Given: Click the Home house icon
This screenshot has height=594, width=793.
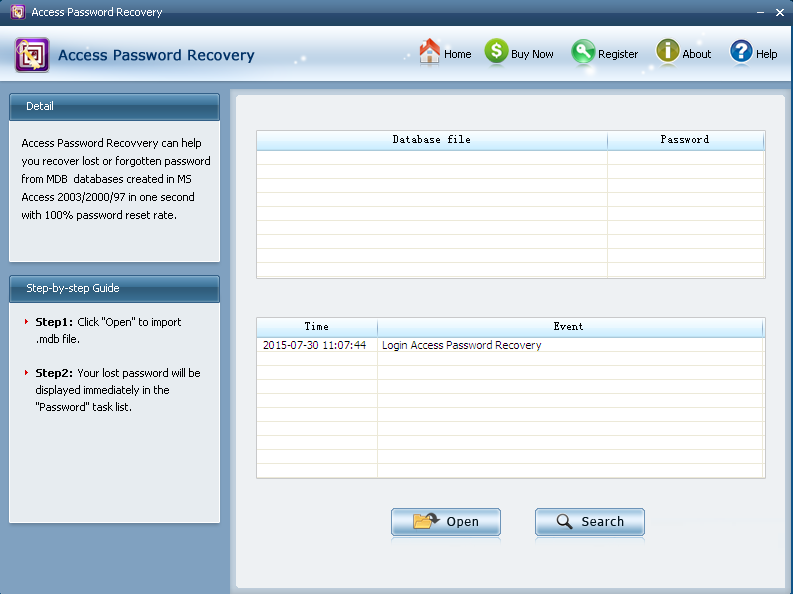Looking at the screenshot, I should [429, 51].
